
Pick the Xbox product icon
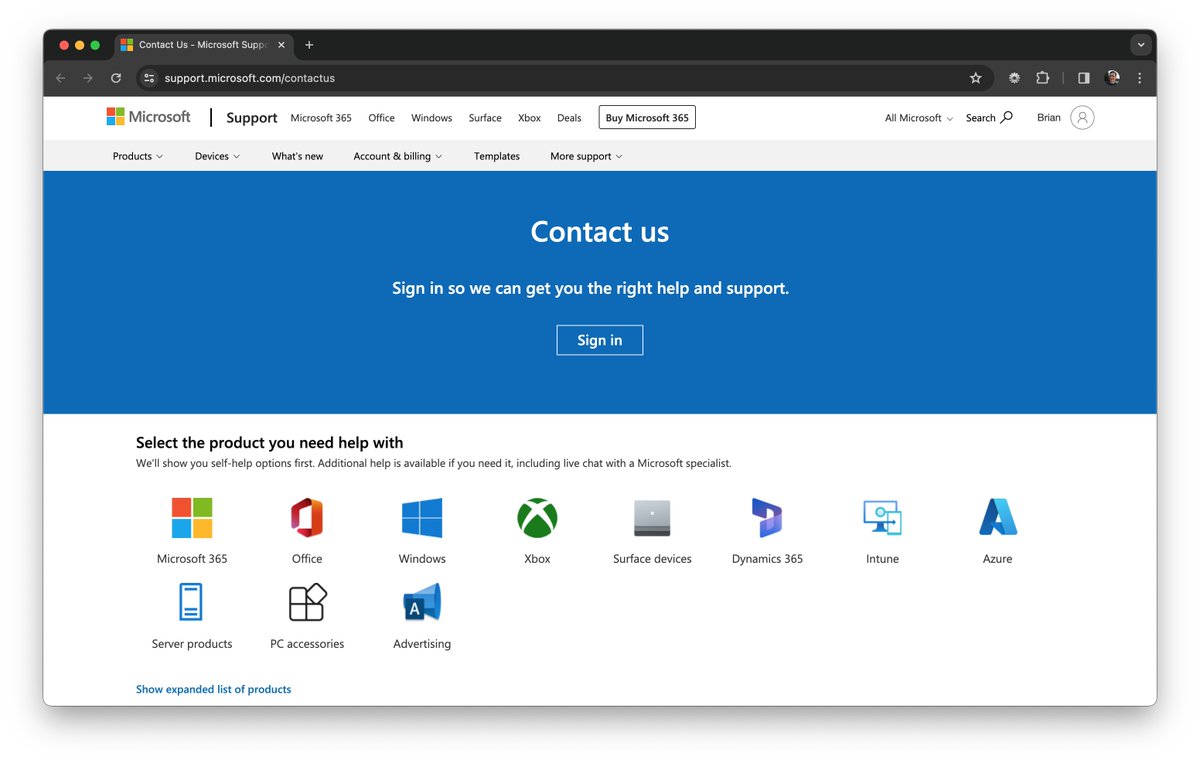pos(537,518)
